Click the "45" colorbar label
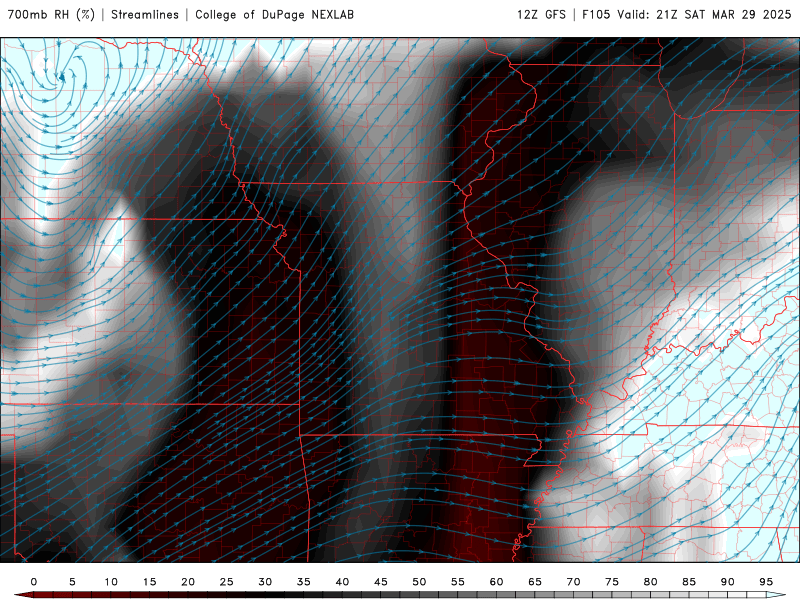This screenshot has width=800, height=600. pos(381,582)
